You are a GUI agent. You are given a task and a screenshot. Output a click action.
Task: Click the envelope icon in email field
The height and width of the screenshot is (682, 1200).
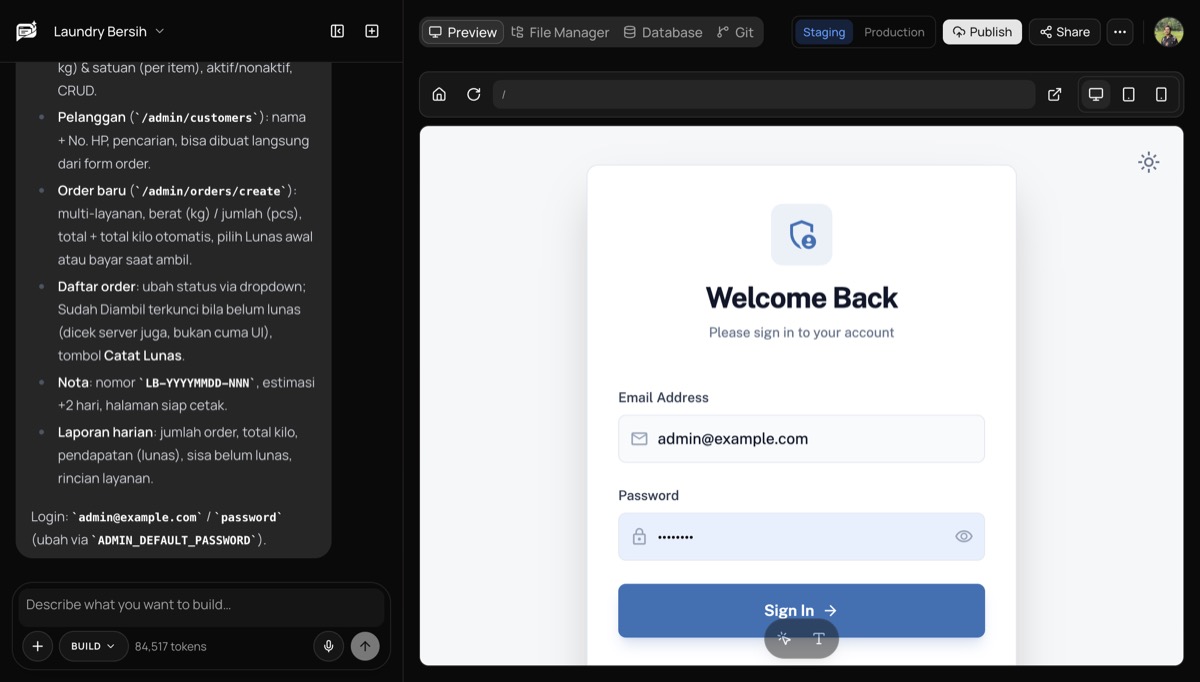(639, 439)
